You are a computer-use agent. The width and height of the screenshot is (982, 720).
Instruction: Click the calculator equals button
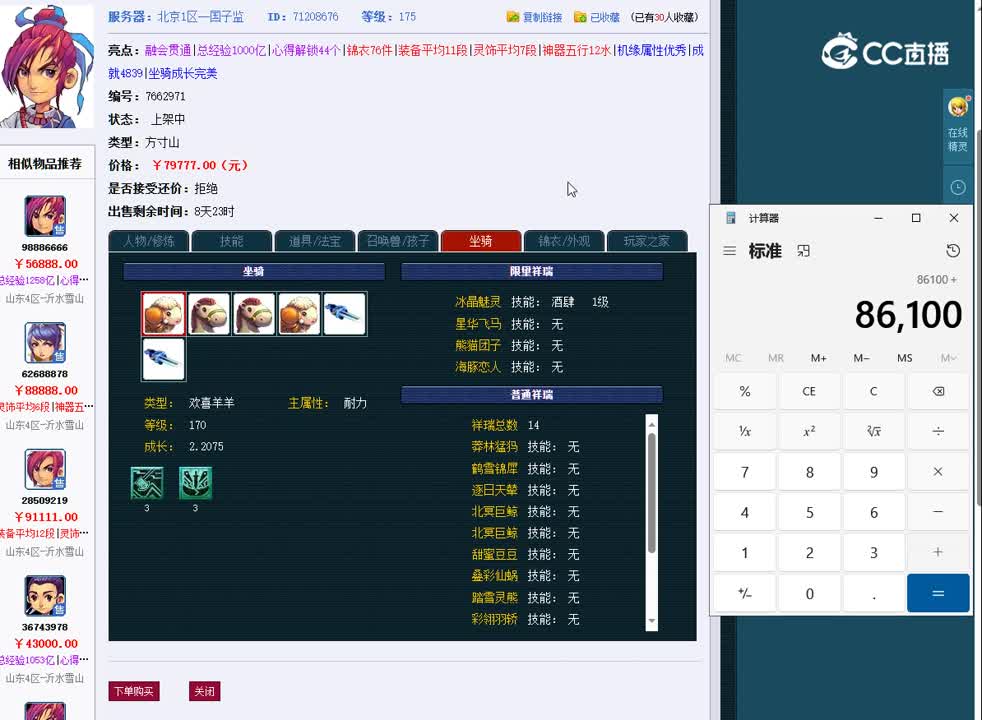[x=938, y=593]
